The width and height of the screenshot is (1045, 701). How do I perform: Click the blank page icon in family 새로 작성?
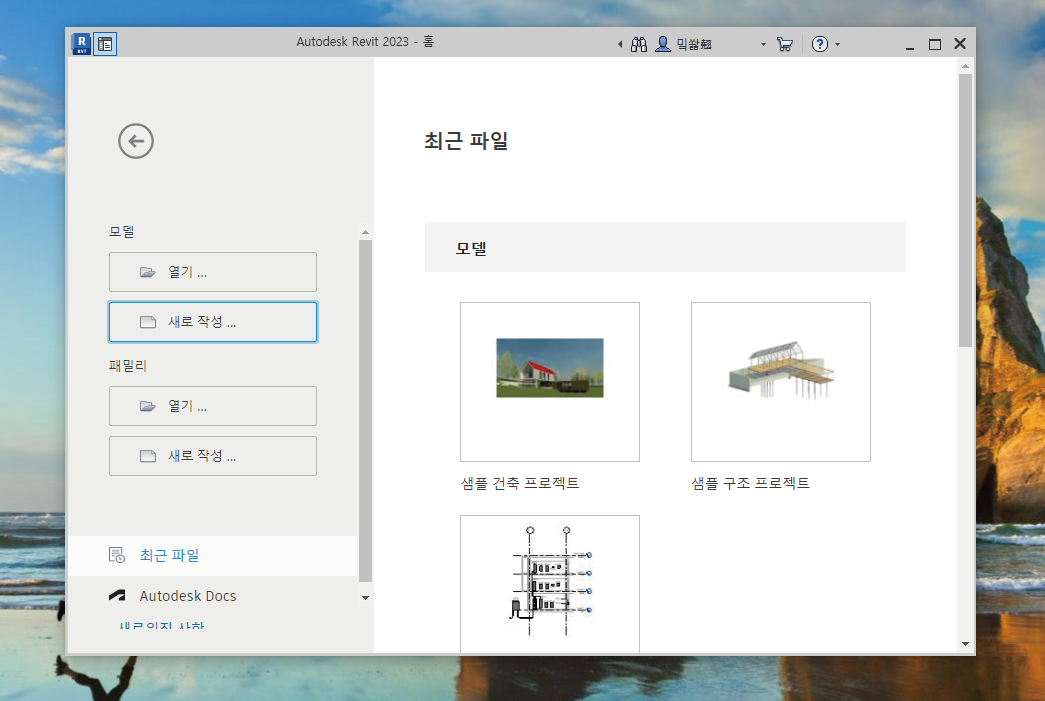148,456
